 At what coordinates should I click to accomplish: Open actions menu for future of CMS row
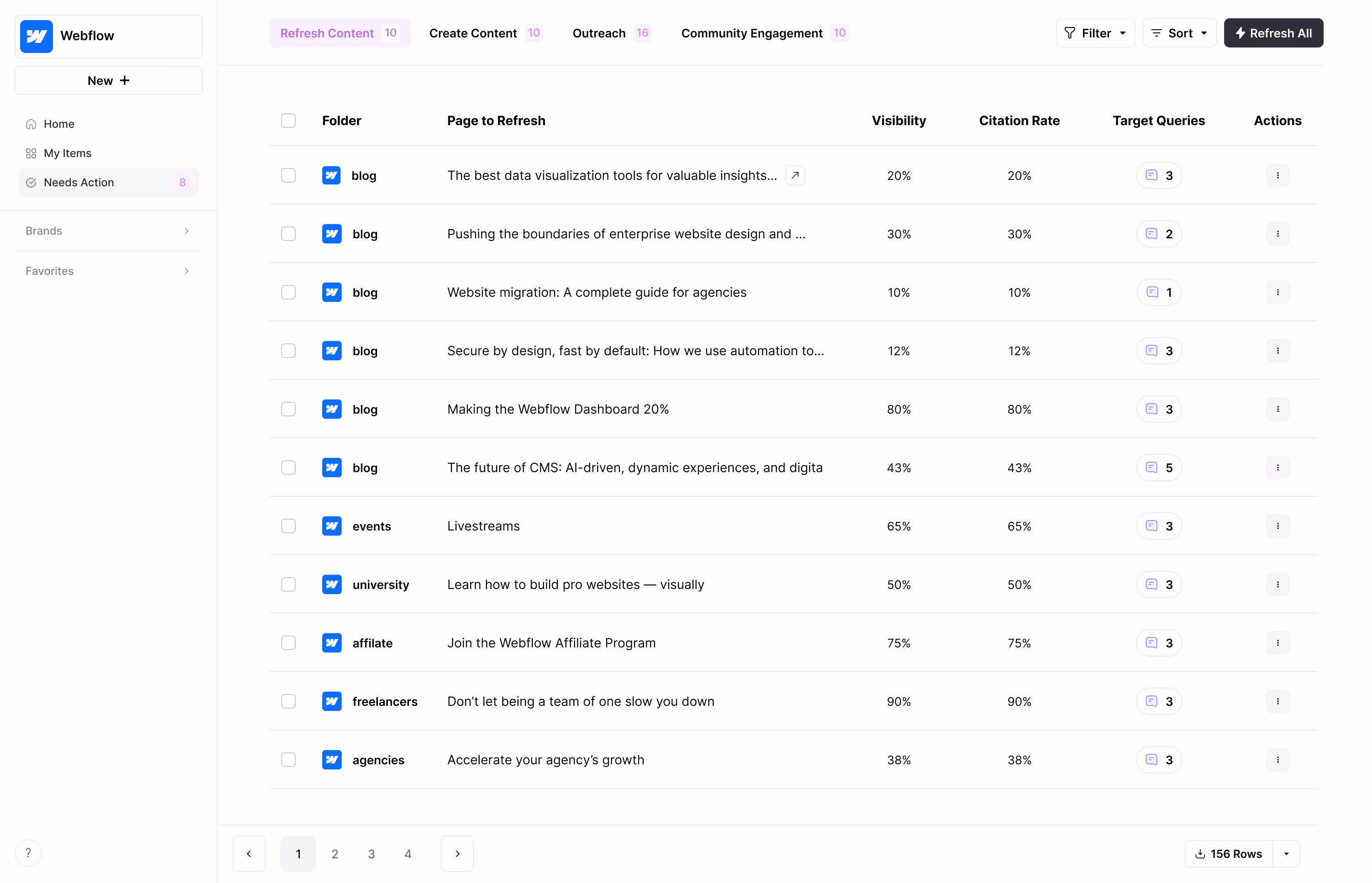pos(1278,468)
